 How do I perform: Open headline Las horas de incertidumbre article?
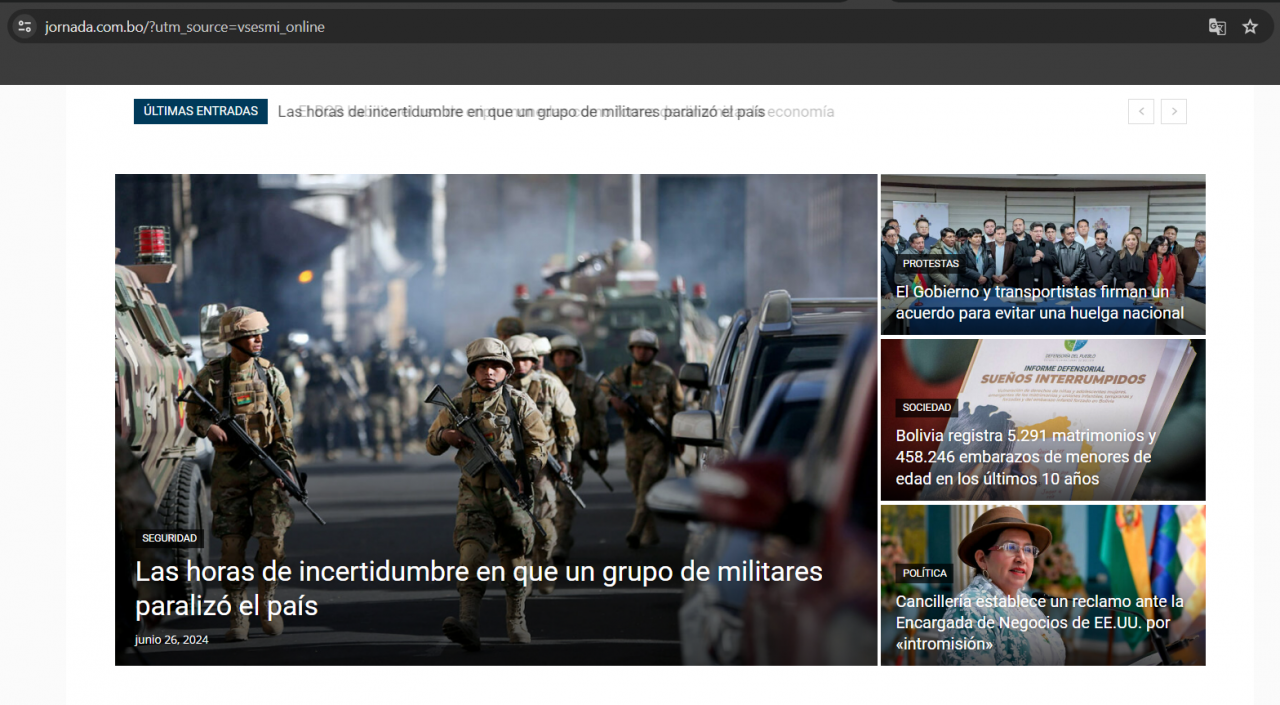[x=479, y=589]
